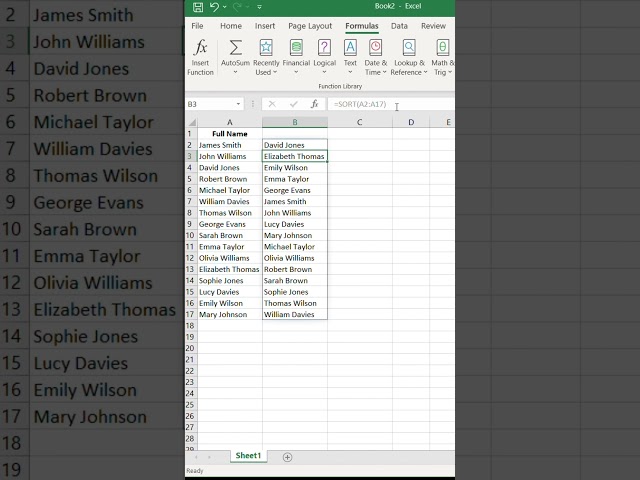
Task: Open the Logical functions menu
Action: coord(324,57)
